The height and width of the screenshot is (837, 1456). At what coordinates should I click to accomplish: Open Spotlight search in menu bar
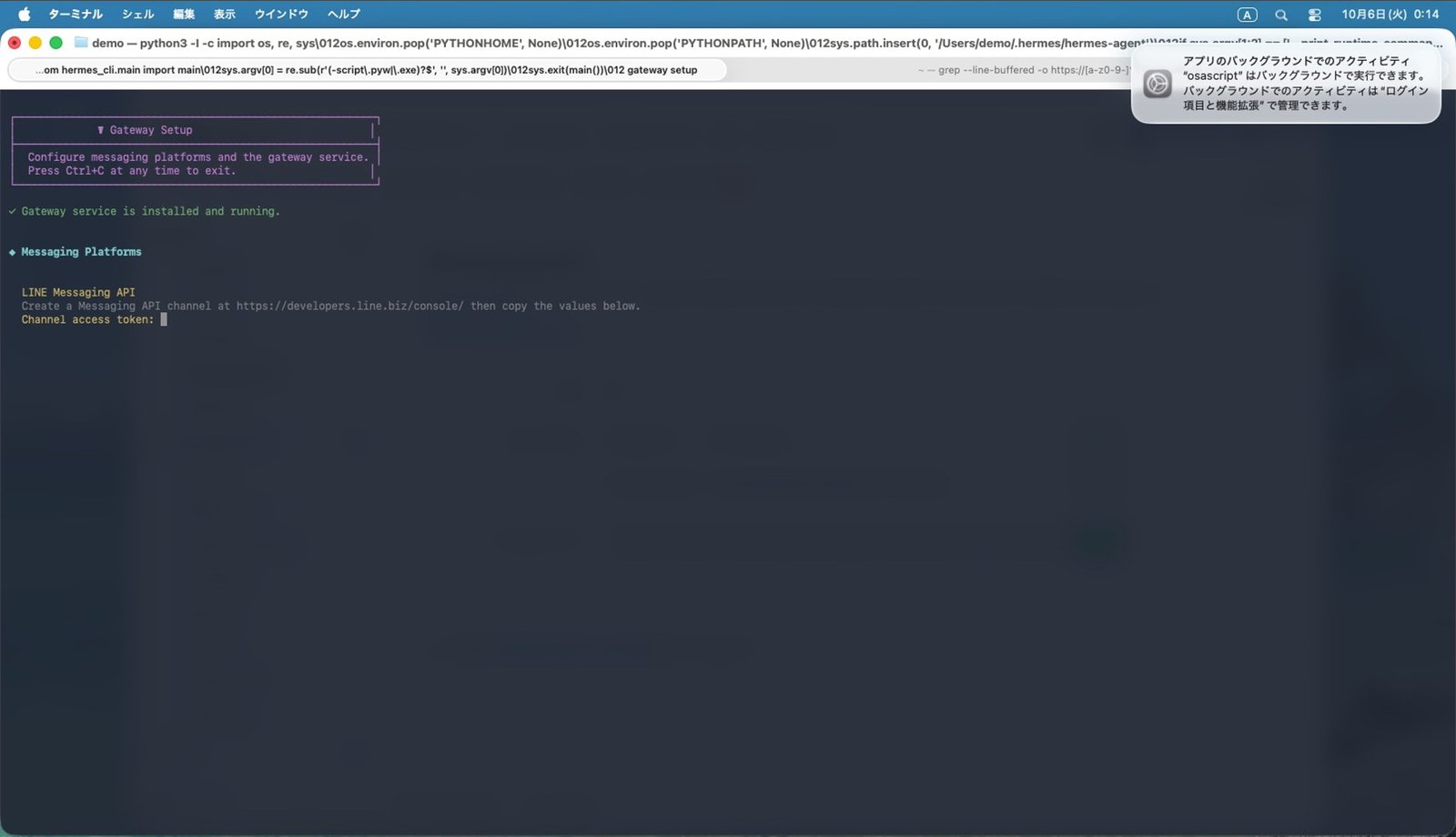tap(1281, 15)
